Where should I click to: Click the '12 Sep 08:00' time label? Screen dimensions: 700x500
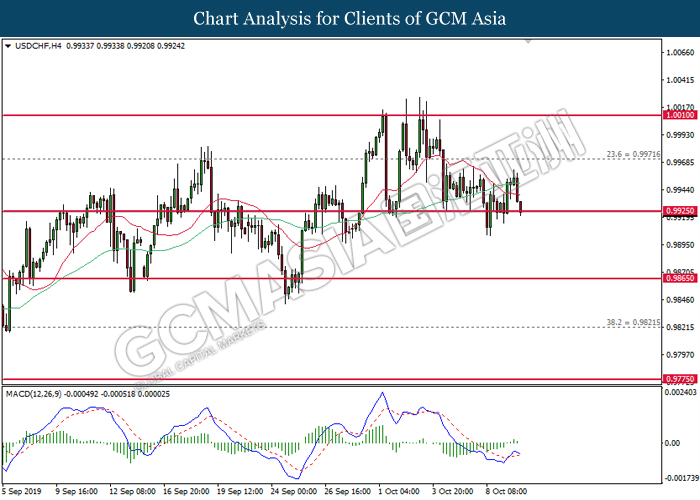tap(132, 492)
